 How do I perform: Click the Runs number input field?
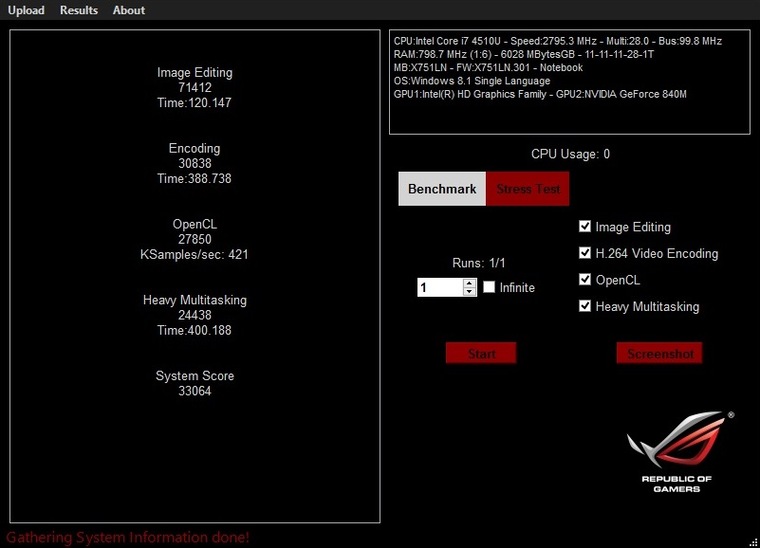(439, 287)
